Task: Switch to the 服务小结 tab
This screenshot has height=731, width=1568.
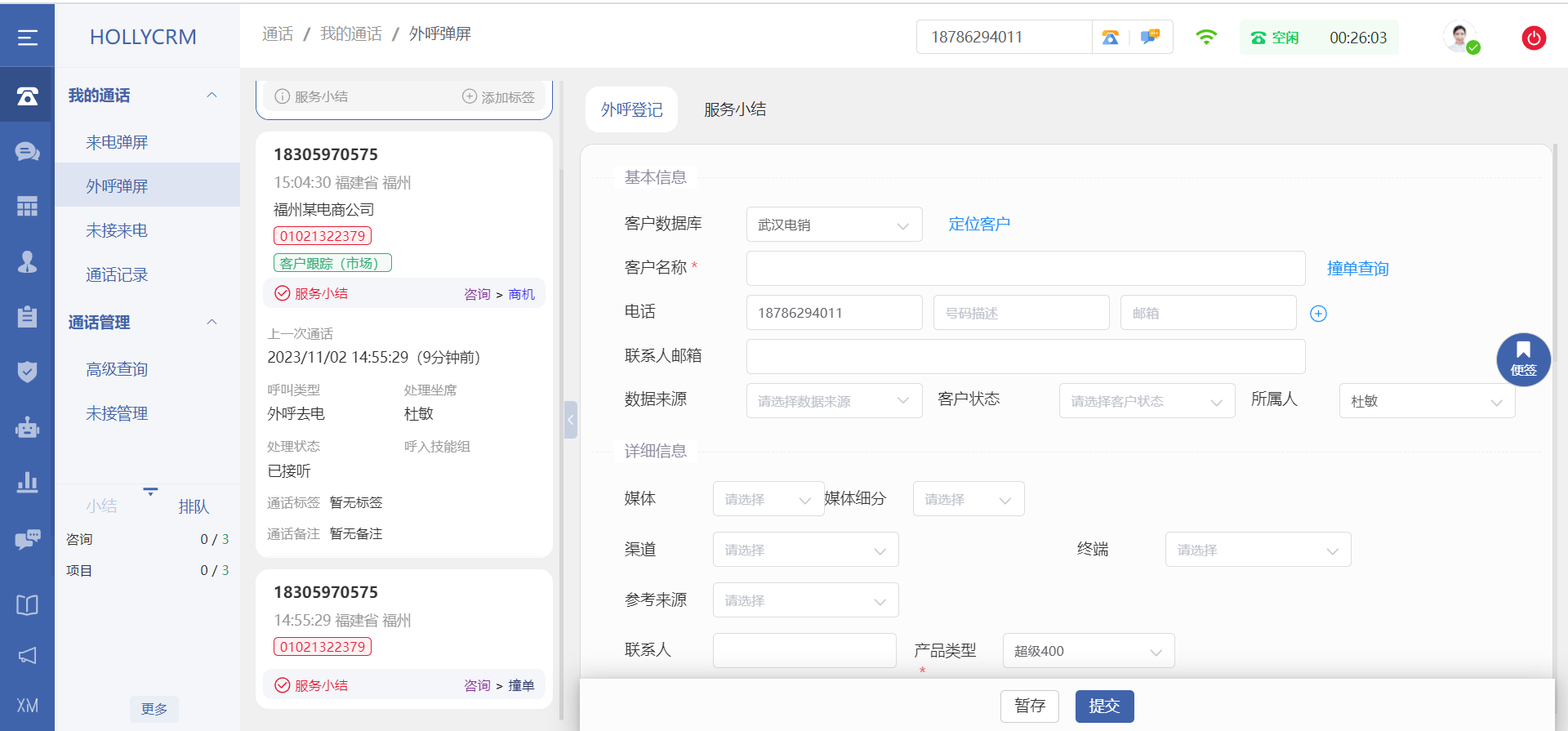Action: pyautogui.click(x=735, y=109)
